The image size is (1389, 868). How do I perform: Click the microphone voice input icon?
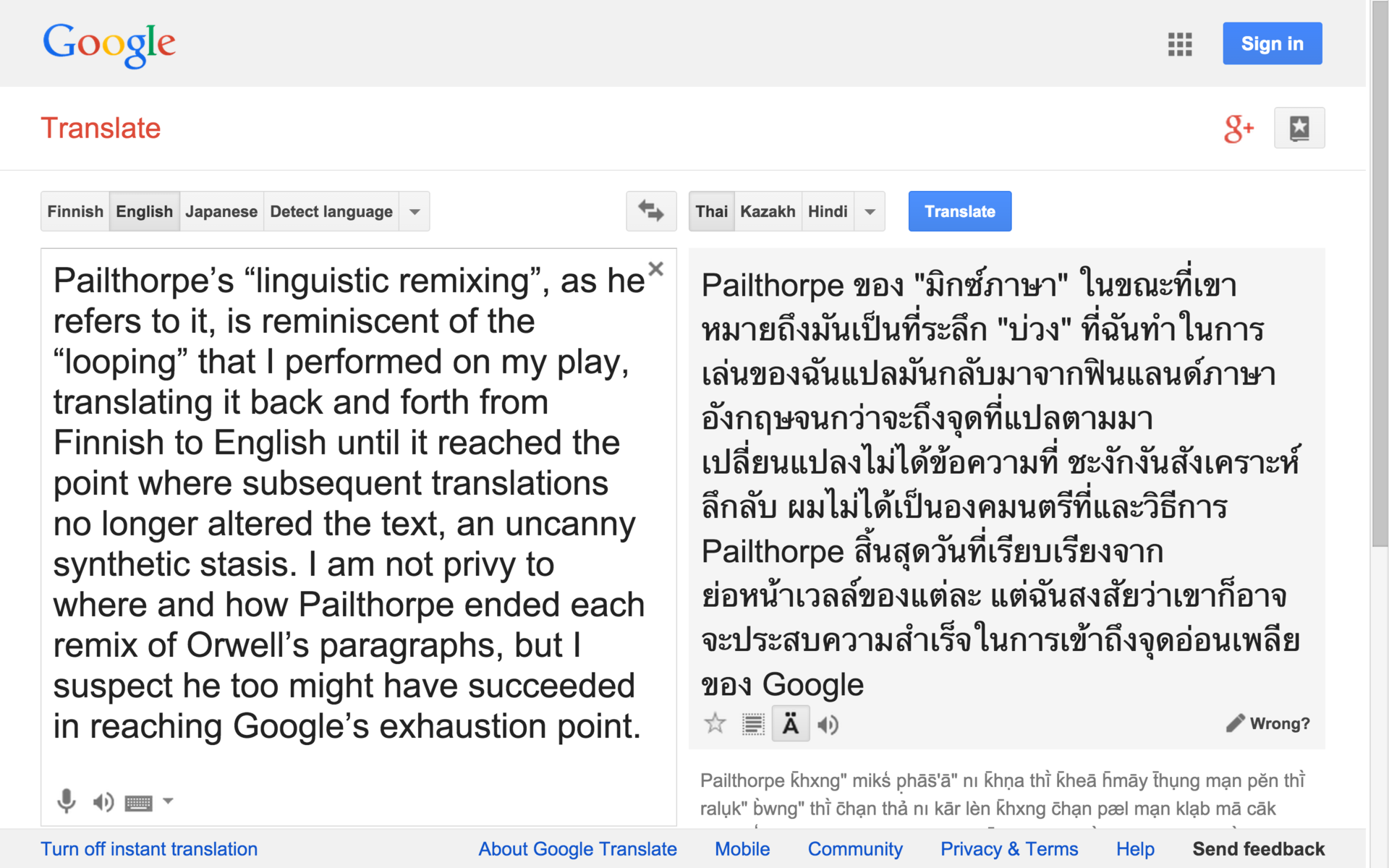pyautogui.click(x=66, y=801)
